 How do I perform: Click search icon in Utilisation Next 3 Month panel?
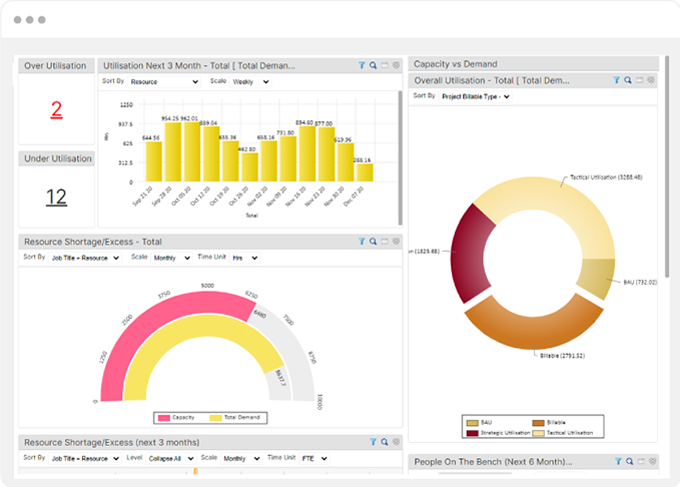373,65
